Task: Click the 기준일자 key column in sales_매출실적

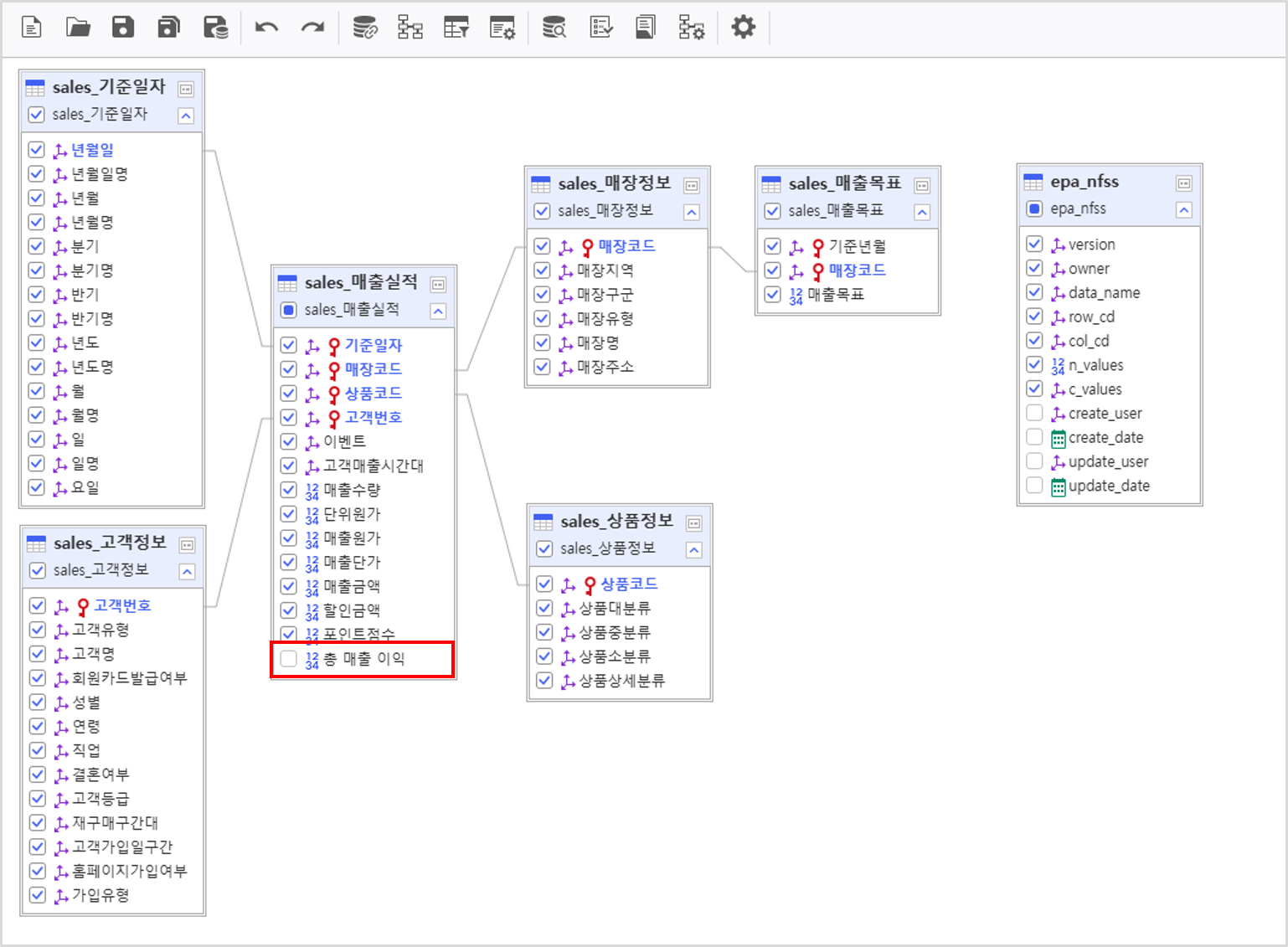Action: [x=374, y=345]
